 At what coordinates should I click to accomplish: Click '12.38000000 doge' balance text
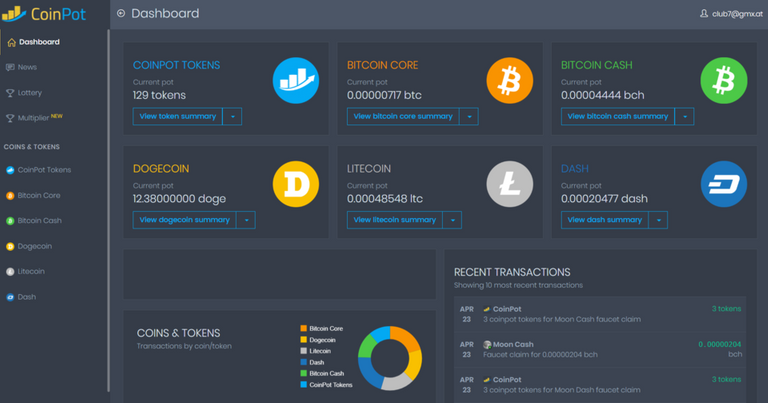point(179,199)
